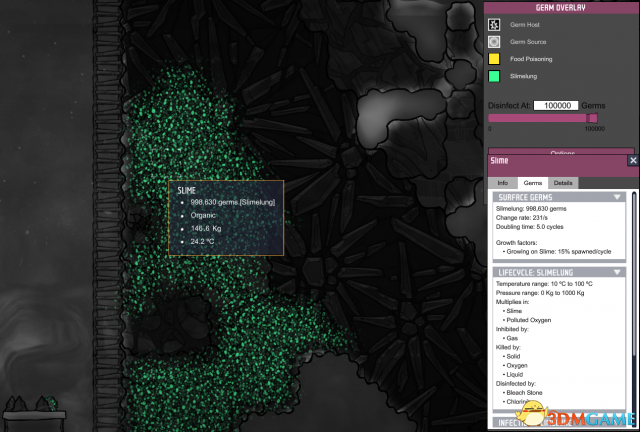Image resolution: width=640 pixels, height=432 pixels.
Task: Click the 'Oxygen' entry under Killed by
Action: [x=517, y=365]
